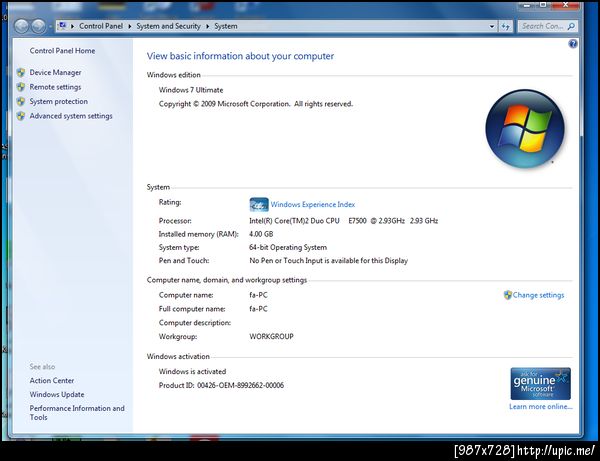The height and width of the screenshot is (461, 600).
Task: Click shield icon next to Remote settings
Action: tap(21, 87)
